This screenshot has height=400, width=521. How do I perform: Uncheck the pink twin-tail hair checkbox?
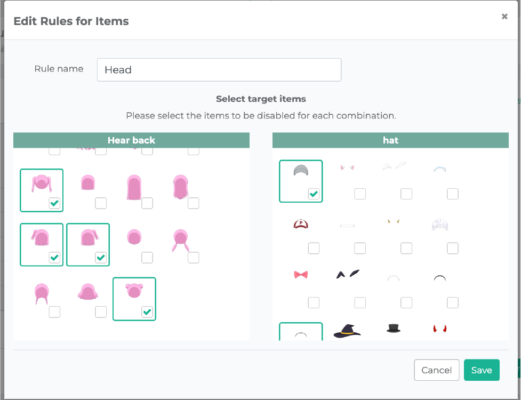tap(54, 203)
